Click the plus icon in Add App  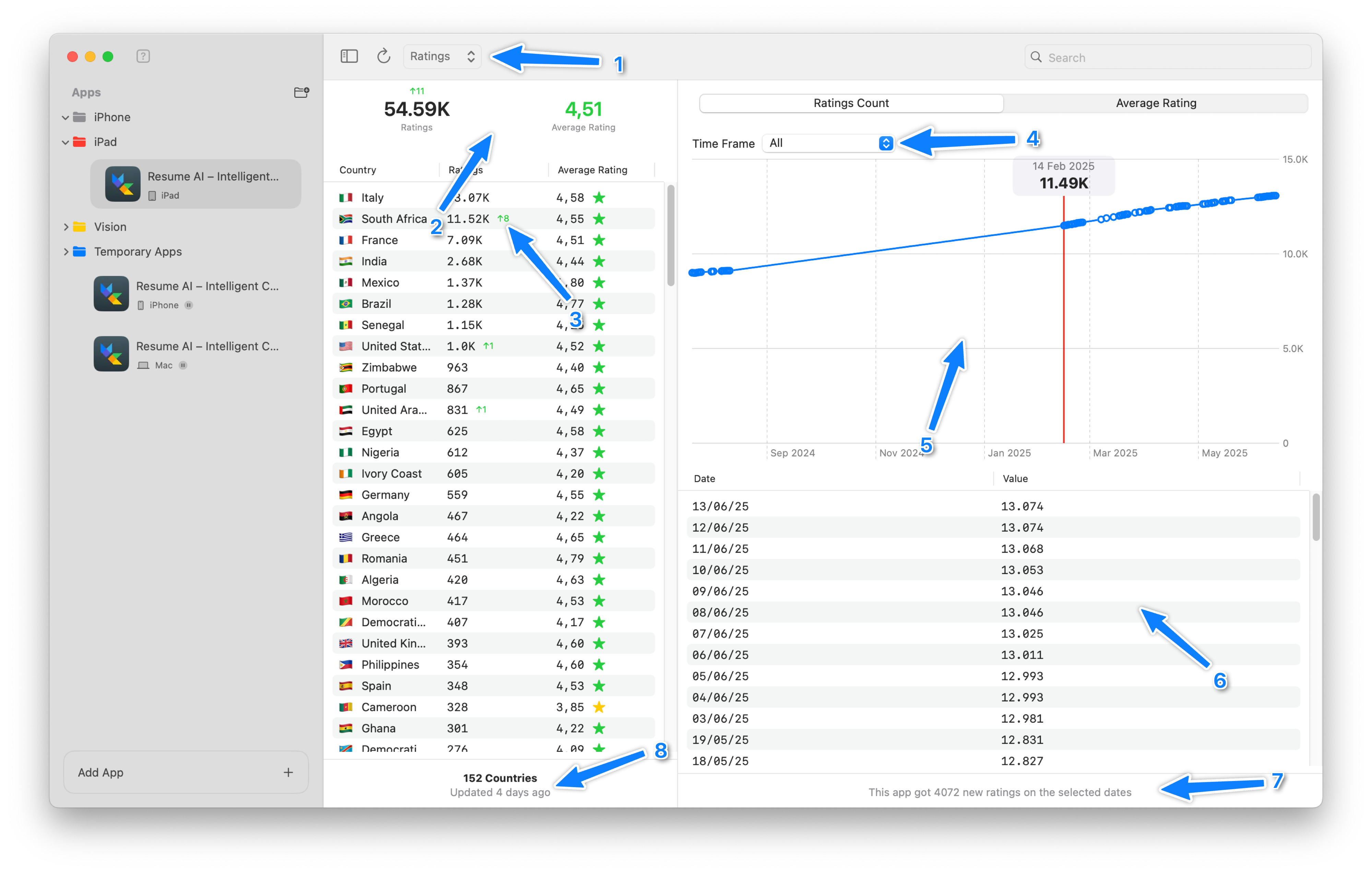tap(288, 772)
